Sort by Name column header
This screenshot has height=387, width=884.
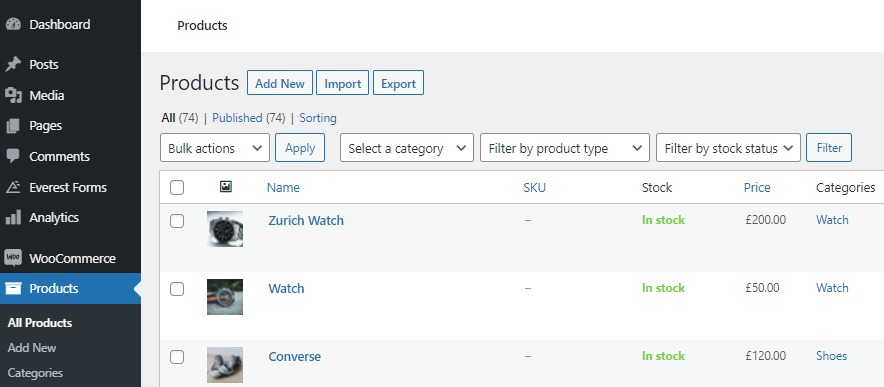pos(283,187)
